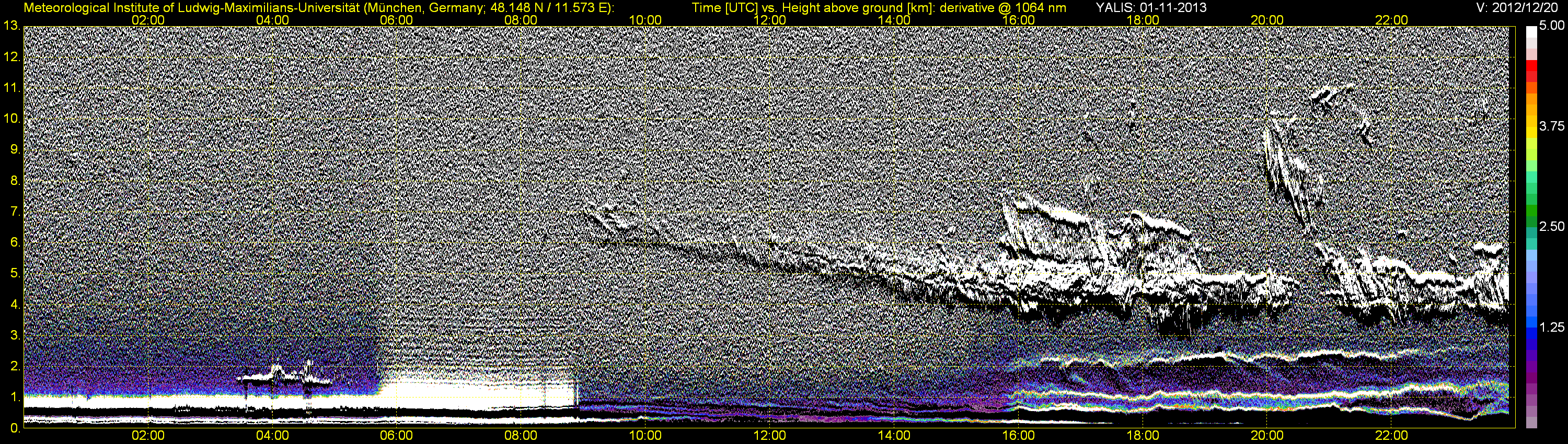1568x444 pixels.
Task: Click the 3 km height axis label
Action: coord(15,335)
